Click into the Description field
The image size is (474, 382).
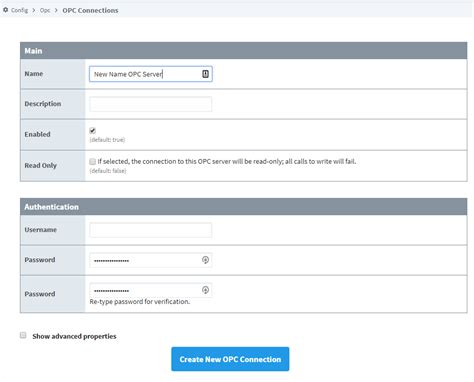tap(150, 104)
